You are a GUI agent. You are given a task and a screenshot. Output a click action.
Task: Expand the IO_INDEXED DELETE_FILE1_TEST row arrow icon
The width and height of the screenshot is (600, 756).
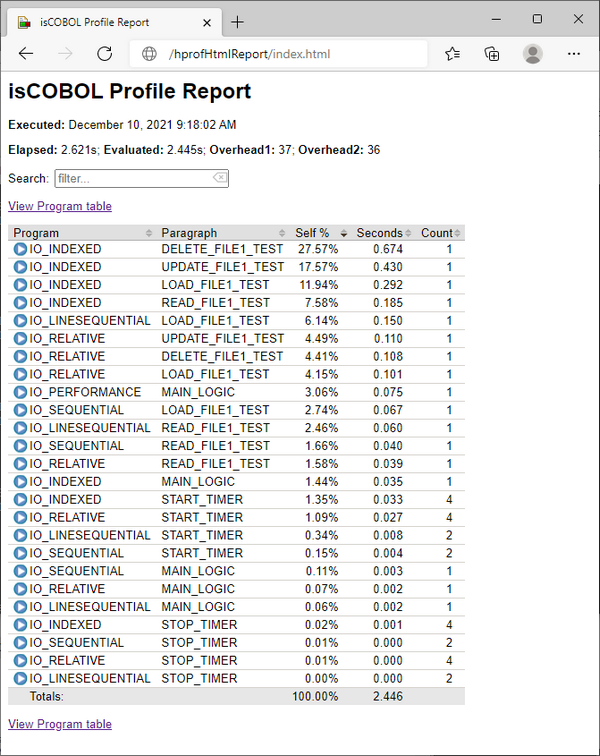(20, 249)
